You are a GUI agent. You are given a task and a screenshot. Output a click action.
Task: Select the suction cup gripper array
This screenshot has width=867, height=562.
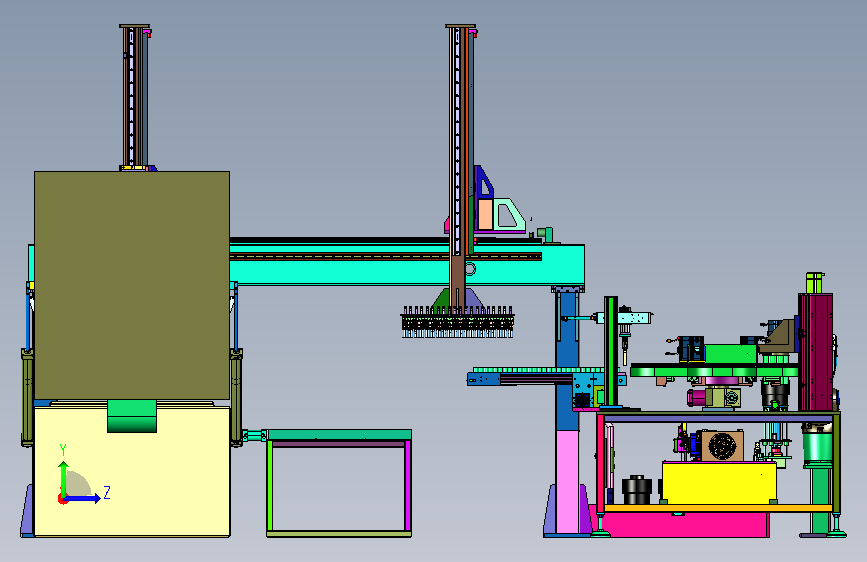click(x=458, y=322)
